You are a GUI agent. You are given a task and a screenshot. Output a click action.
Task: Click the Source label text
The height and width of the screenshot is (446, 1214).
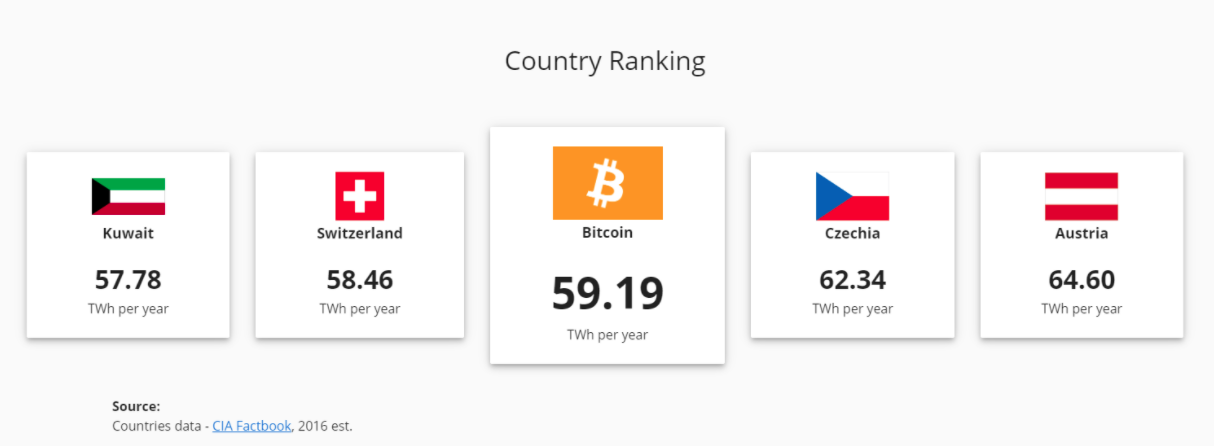pos(136,407)
